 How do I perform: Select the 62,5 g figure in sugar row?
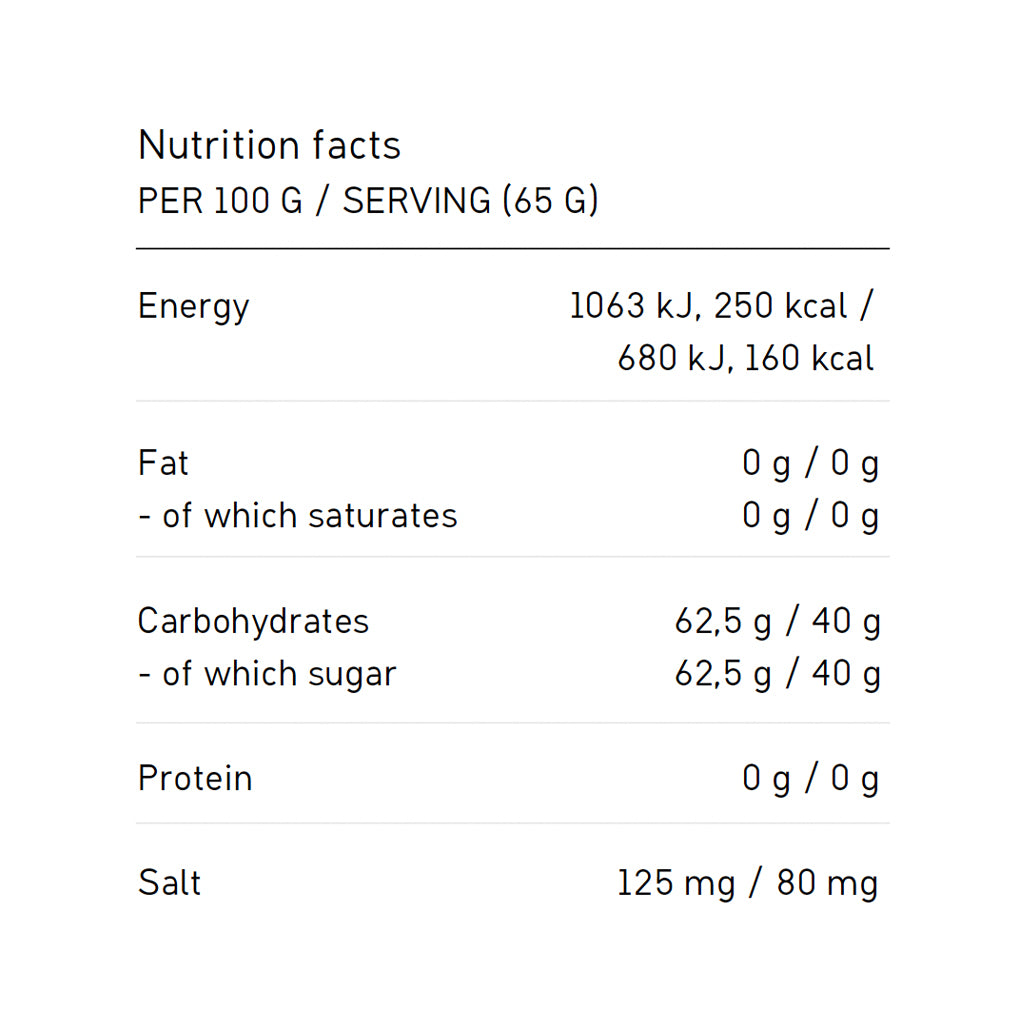coord(722,674)
